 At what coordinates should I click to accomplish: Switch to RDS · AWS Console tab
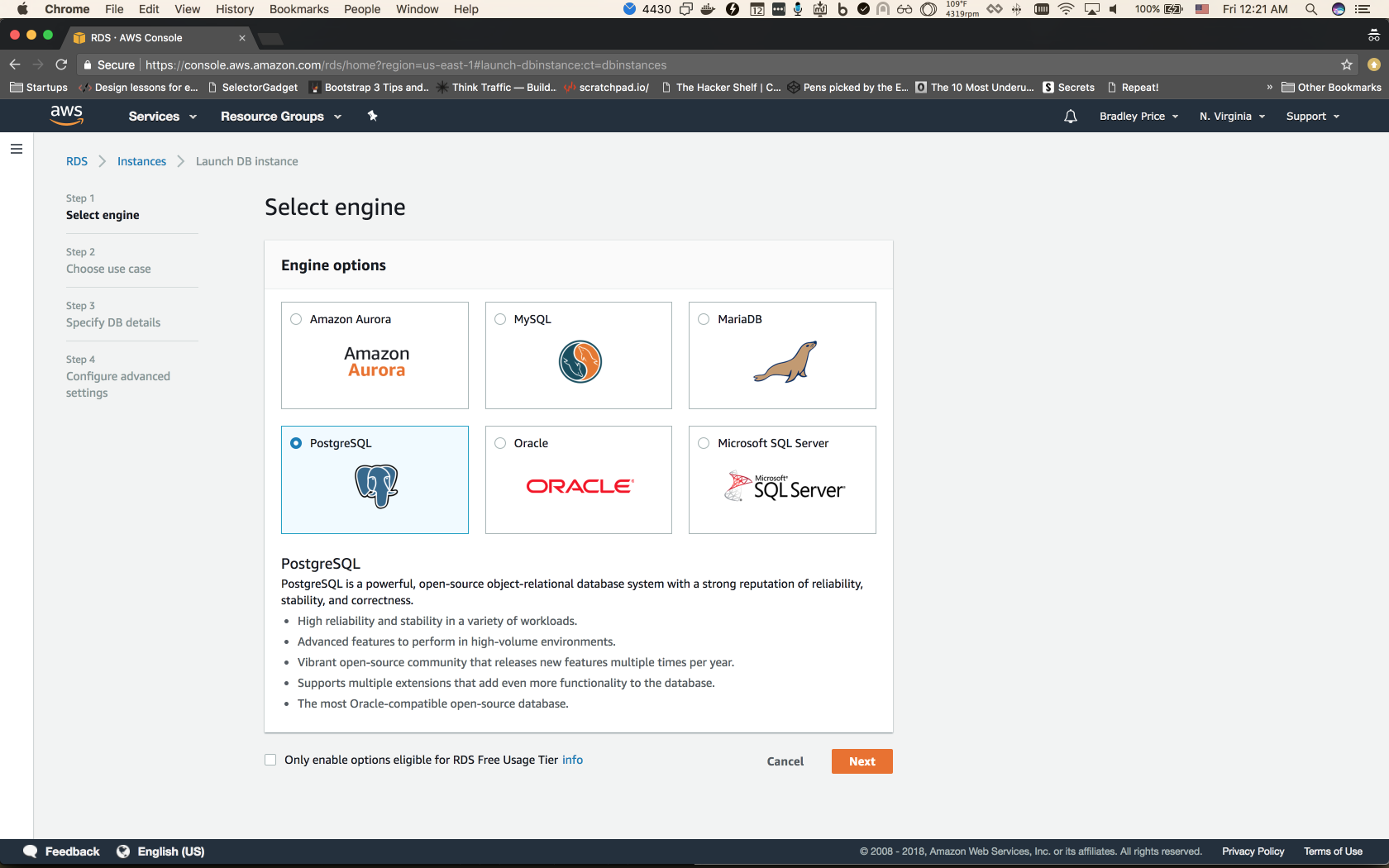(159, 38)
